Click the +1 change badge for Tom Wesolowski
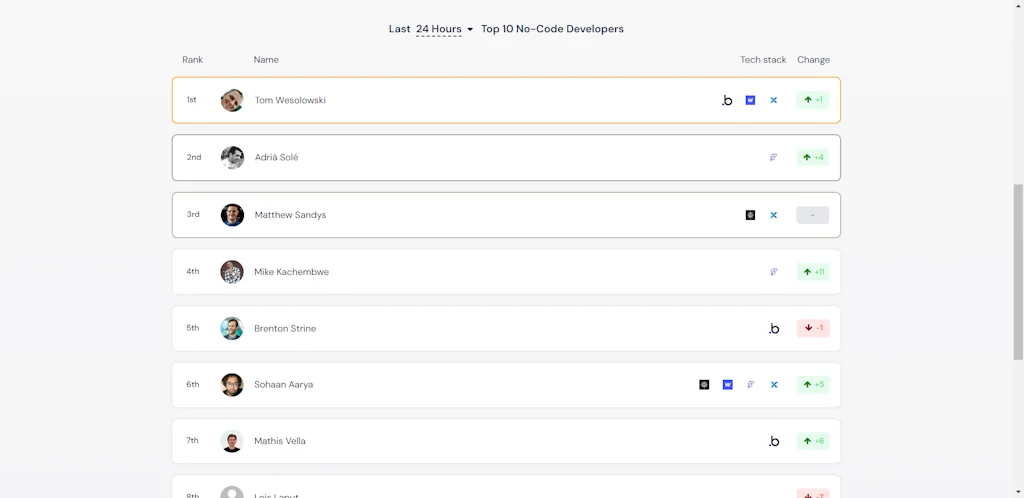This screenshot has width=1024, height=498. tap(812, 100)
